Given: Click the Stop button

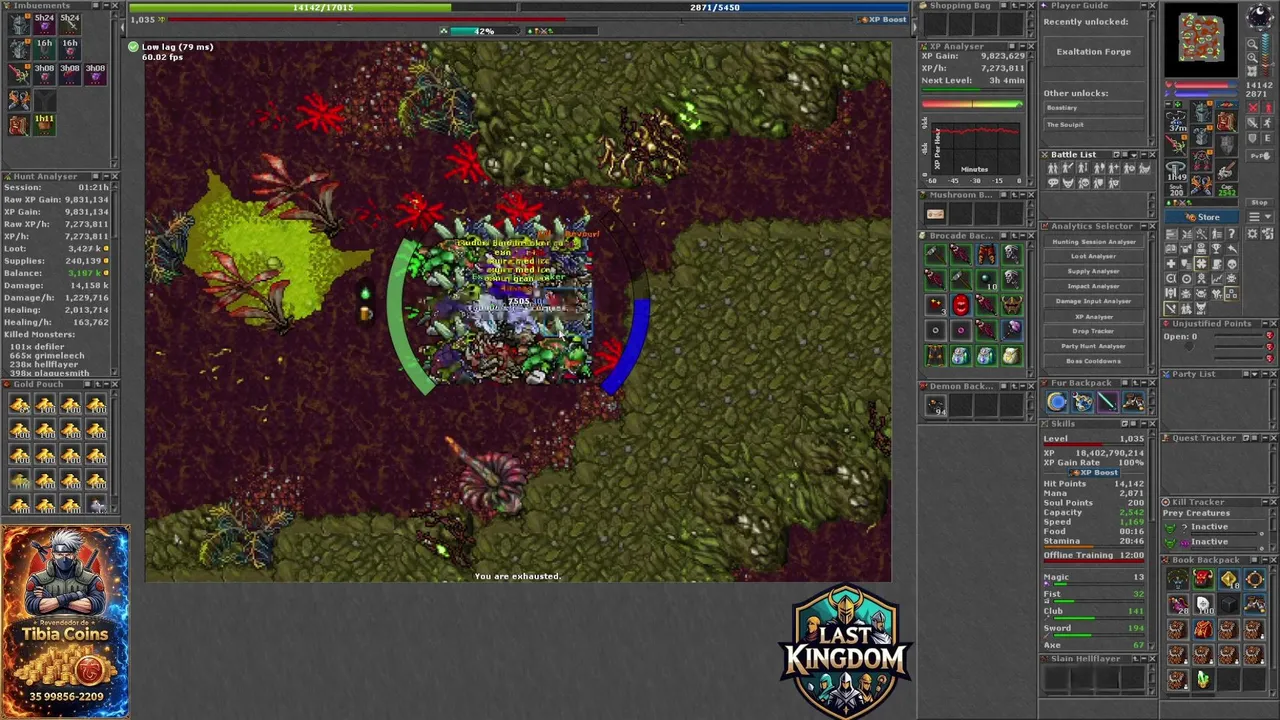Looking at the screenshot, I should pos(1259,202).
